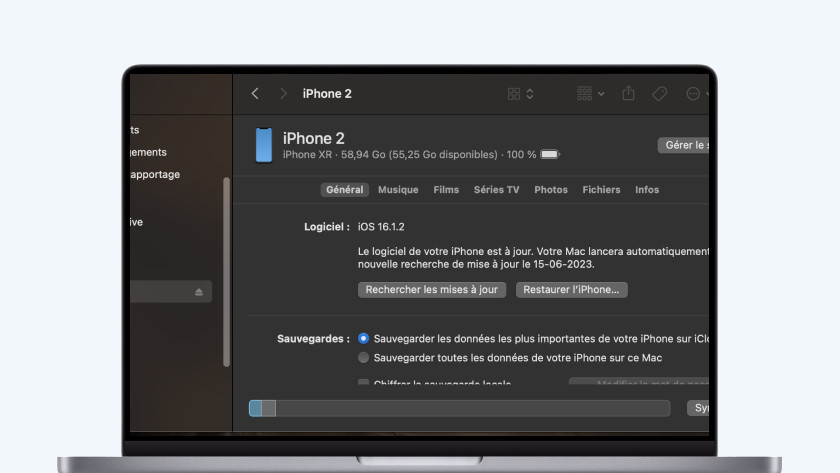Viewport: 840px width, 473px height.
Task: Select the sidebar item ending in 'ements'
Action: tap(148, 152)
